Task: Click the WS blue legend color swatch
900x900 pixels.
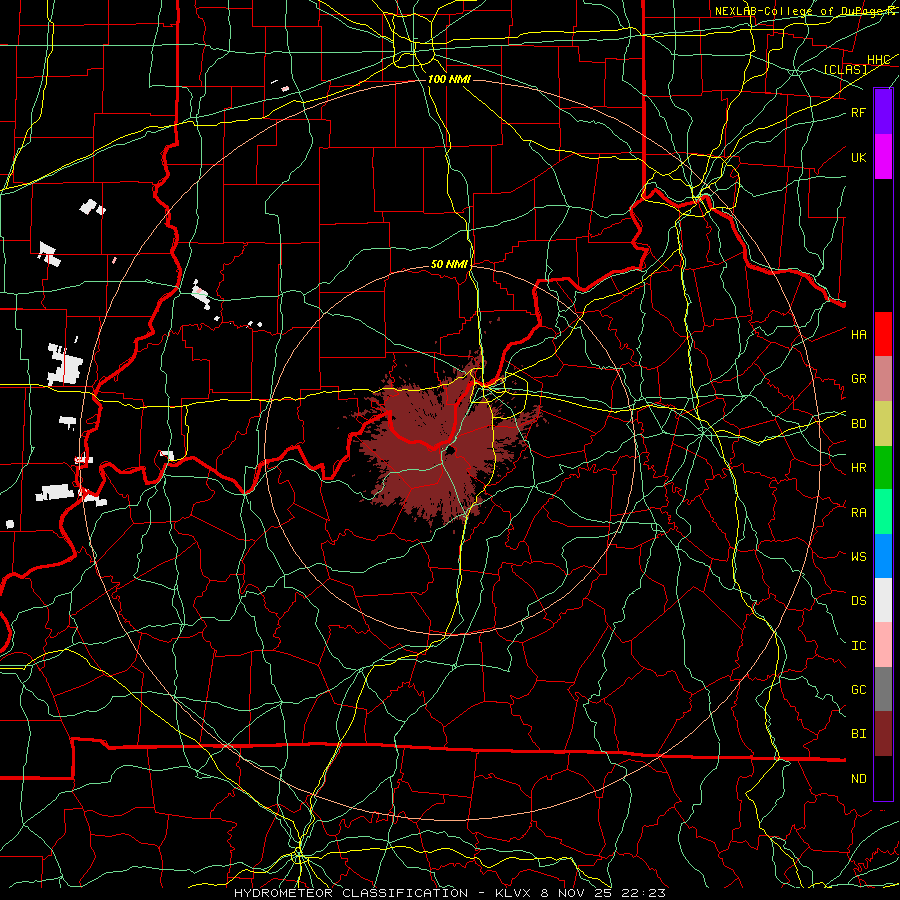Action: click(883, 556)
